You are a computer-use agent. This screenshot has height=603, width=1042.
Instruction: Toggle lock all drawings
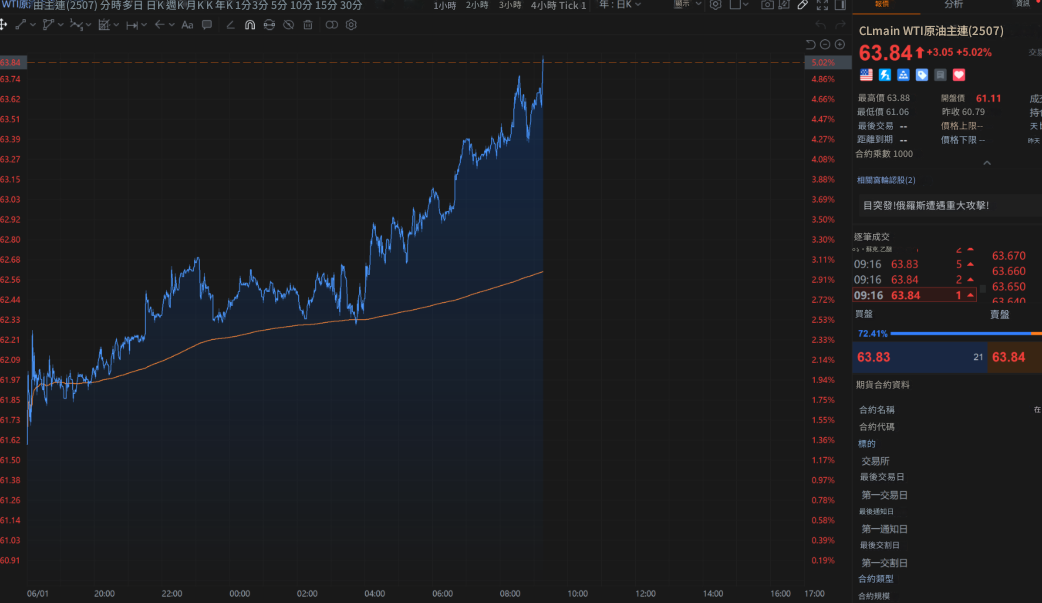[x=269, y=25]
